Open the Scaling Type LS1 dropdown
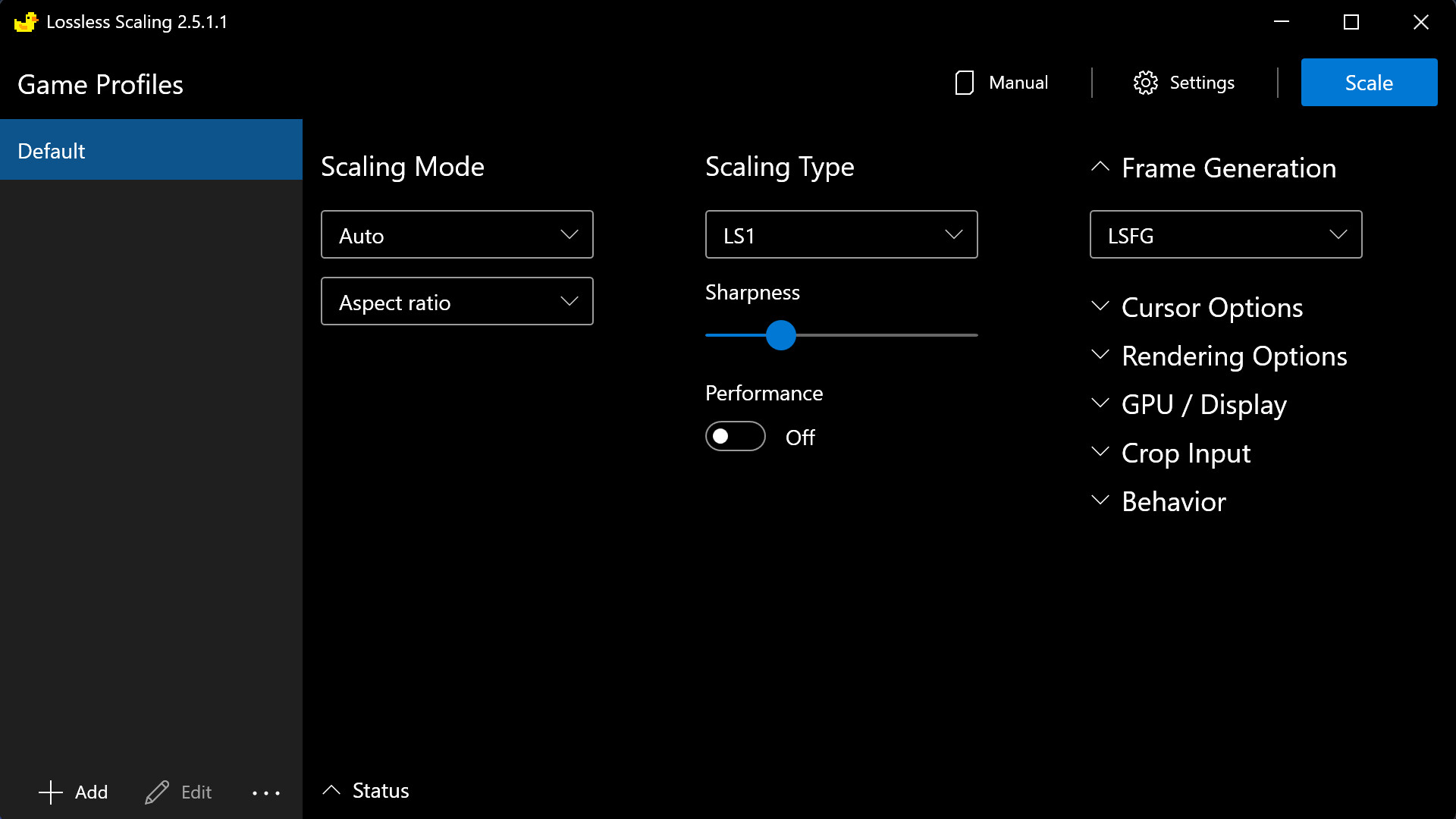 [x=841, y=234]
